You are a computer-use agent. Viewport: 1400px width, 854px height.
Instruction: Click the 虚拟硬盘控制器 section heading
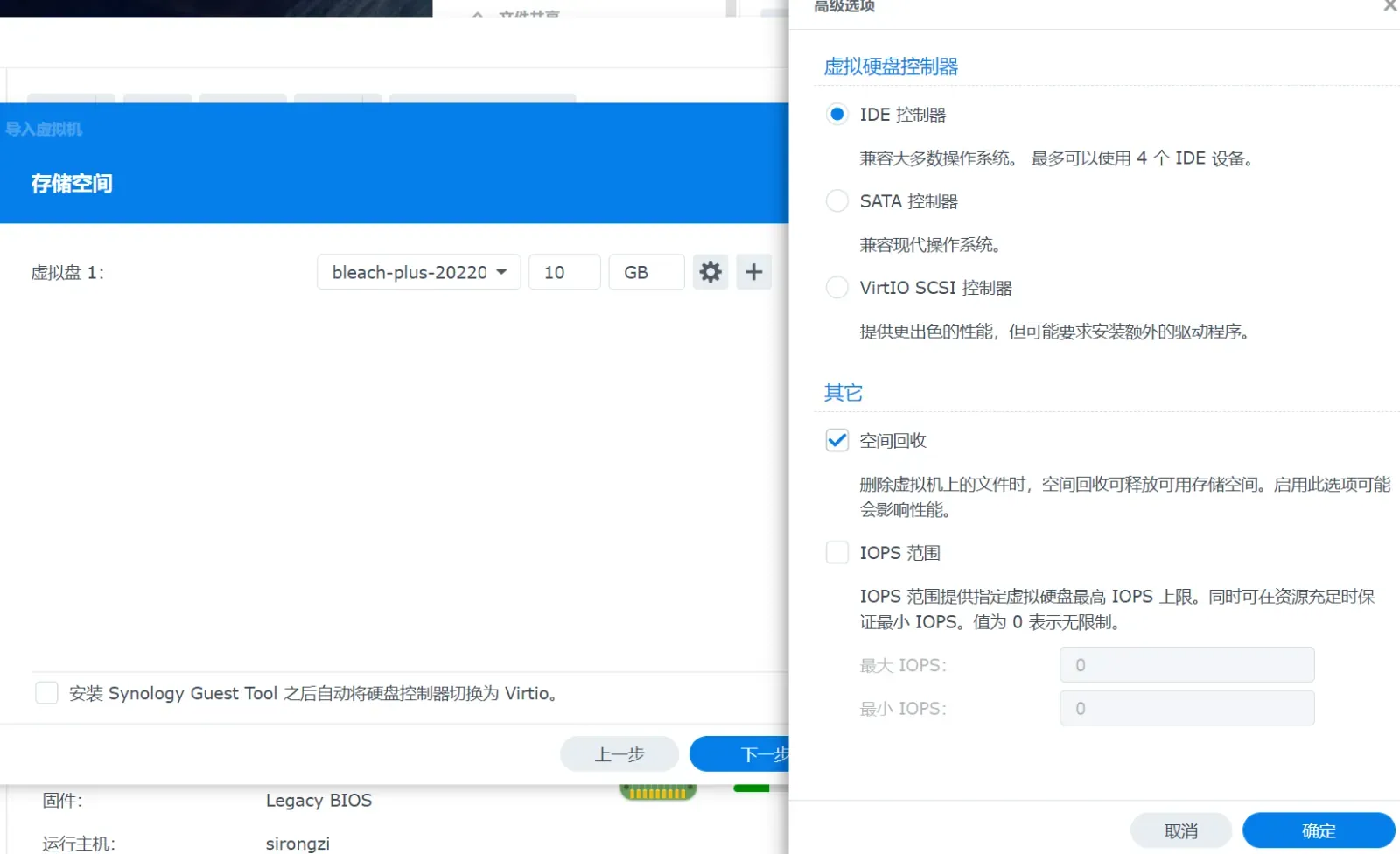click(x=891, y=66)
